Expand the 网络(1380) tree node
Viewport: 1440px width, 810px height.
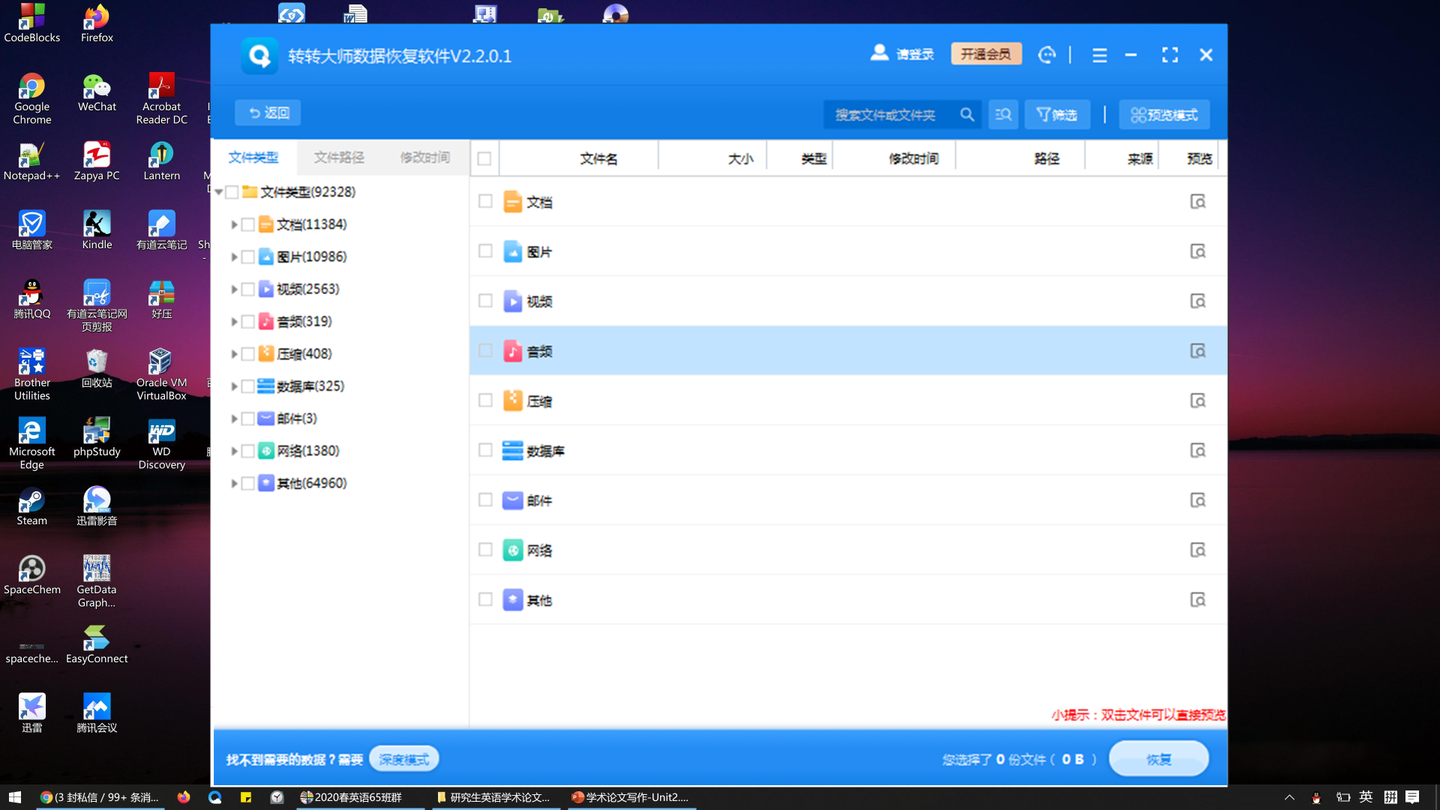(235, 451)
